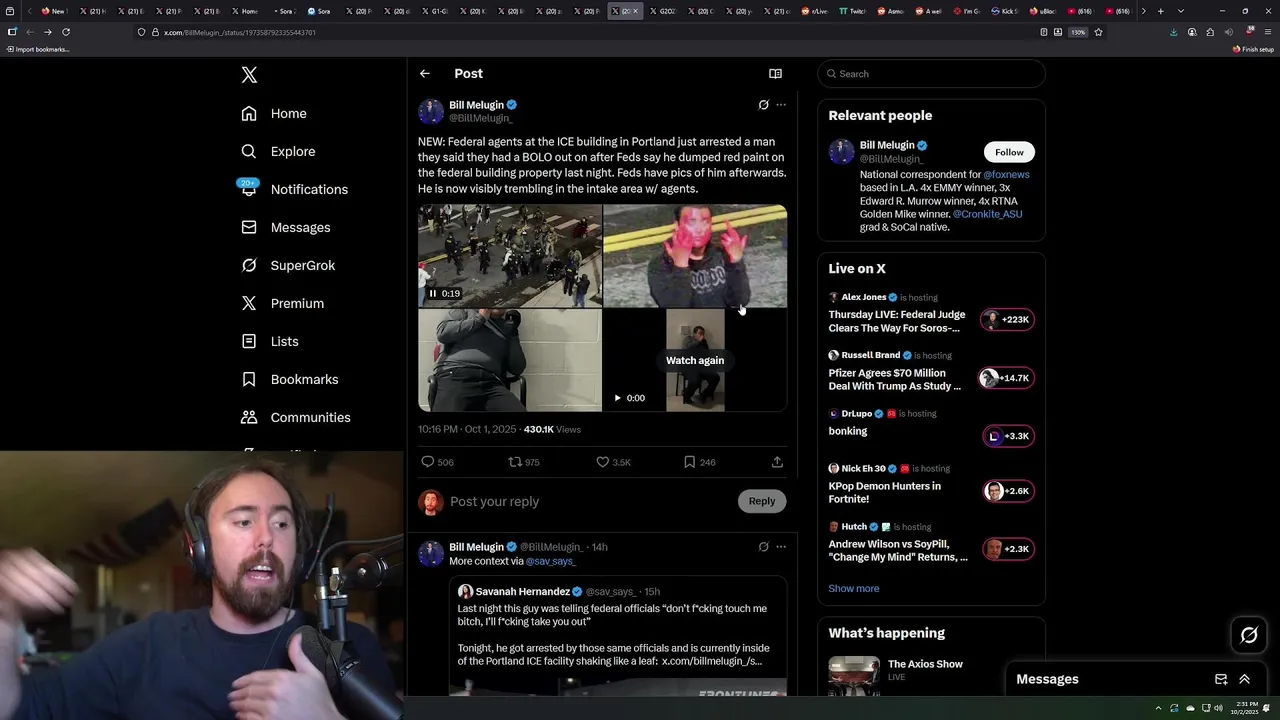Click Import bookmarks in bookmarks bar
The width and height of the screenshot is (1280, 720).
point(38,49)
